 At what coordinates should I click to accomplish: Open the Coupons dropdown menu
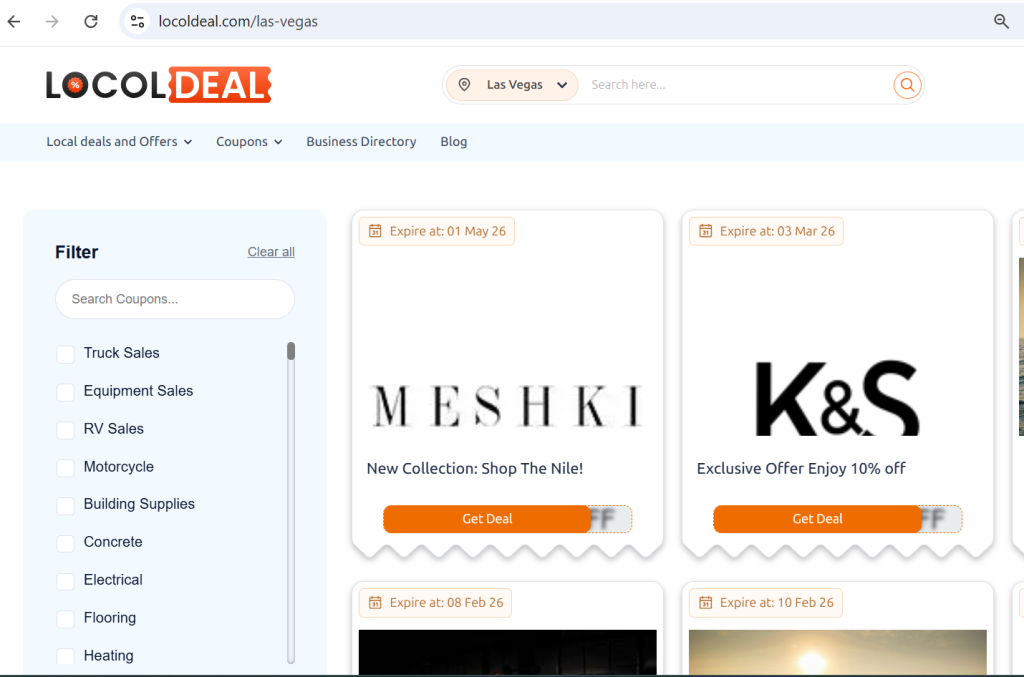(248, 142)
